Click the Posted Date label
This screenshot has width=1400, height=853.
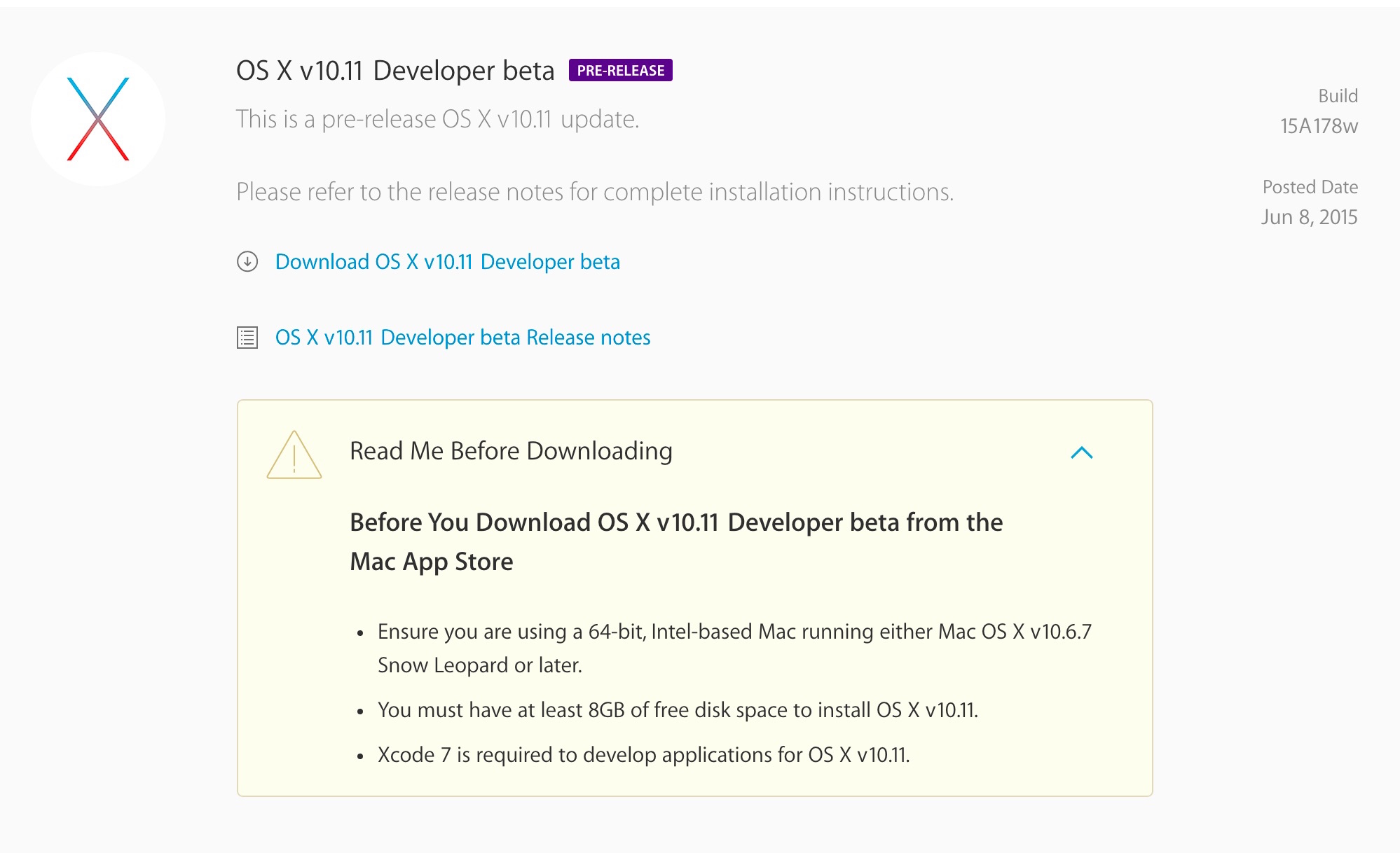pos(1310,187)
